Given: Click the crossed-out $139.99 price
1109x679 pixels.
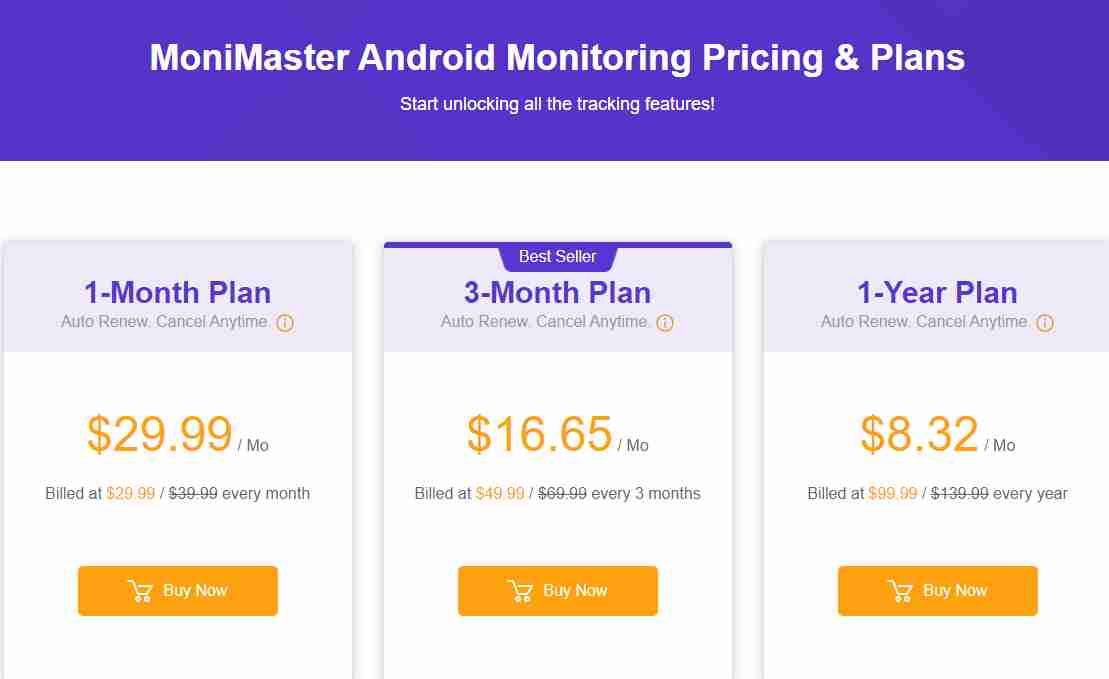Looking at the screenshot, I should tap(959, 493).
